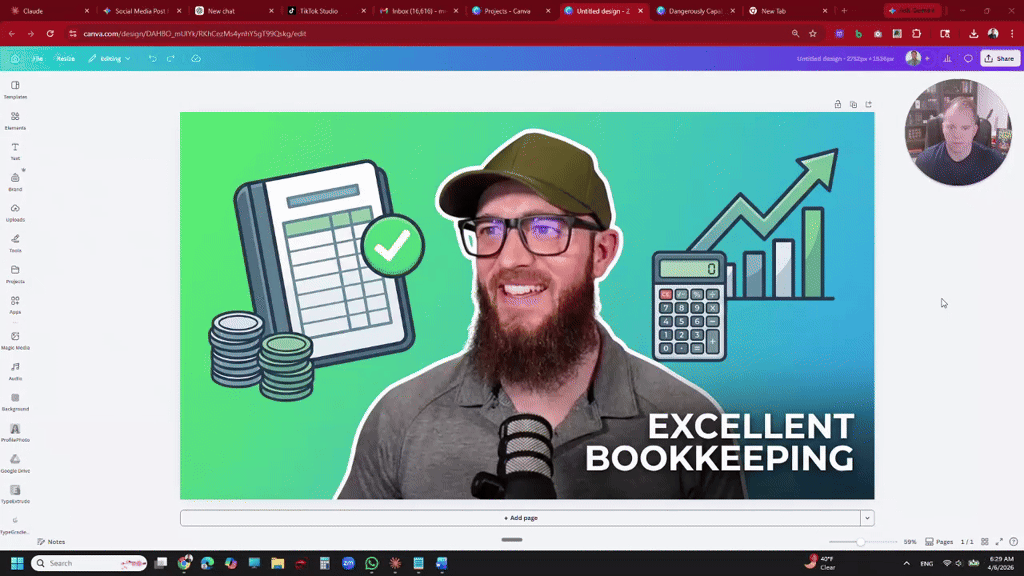This screenshot has height=576, width=1024.
Task: Switch to the TikTok Studio tab
Action: click(327, 11)
